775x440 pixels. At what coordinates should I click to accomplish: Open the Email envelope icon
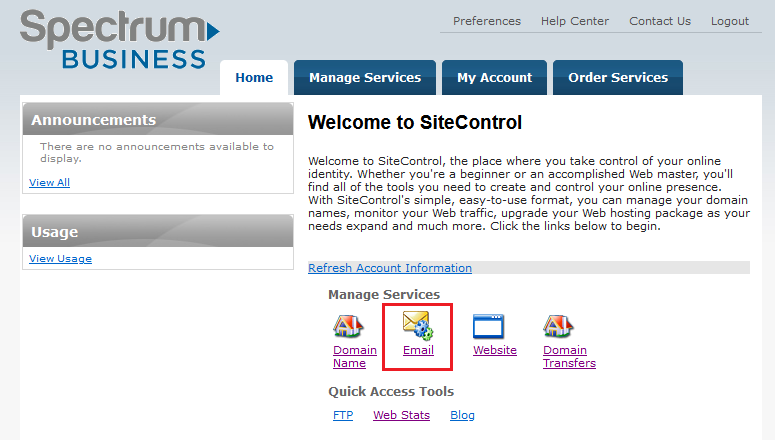[417, 325]
